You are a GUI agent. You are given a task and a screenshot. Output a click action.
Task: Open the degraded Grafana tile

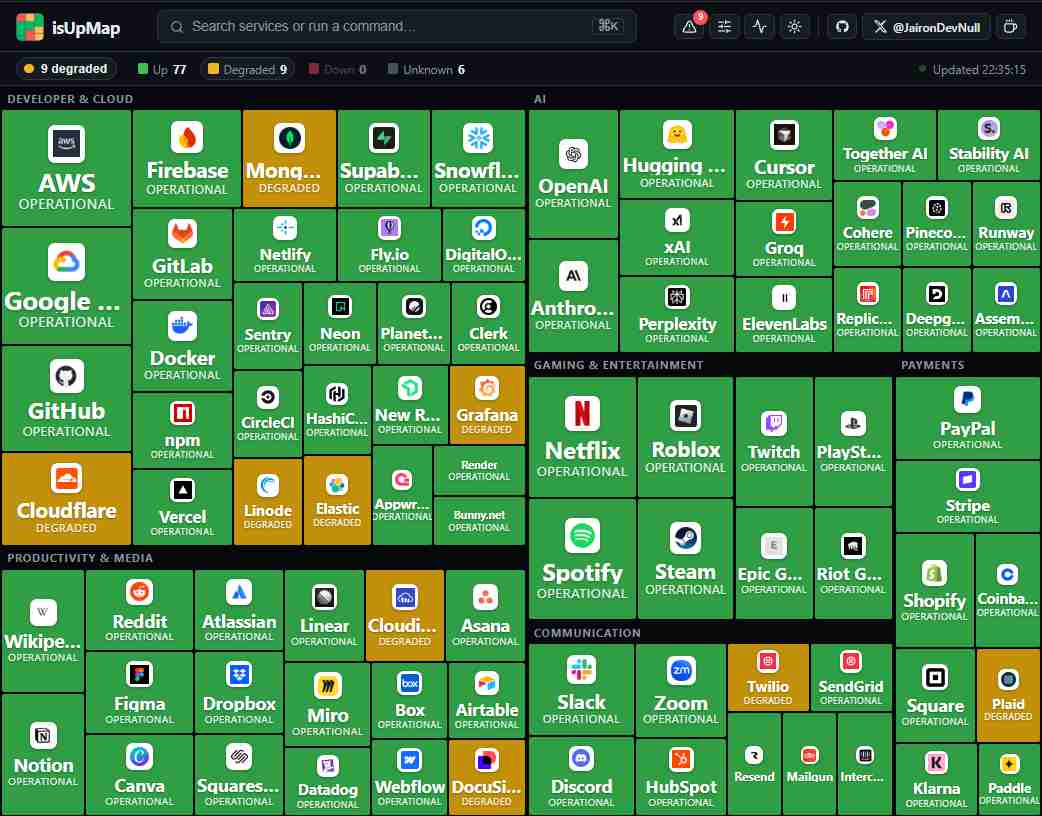(487, 405)
